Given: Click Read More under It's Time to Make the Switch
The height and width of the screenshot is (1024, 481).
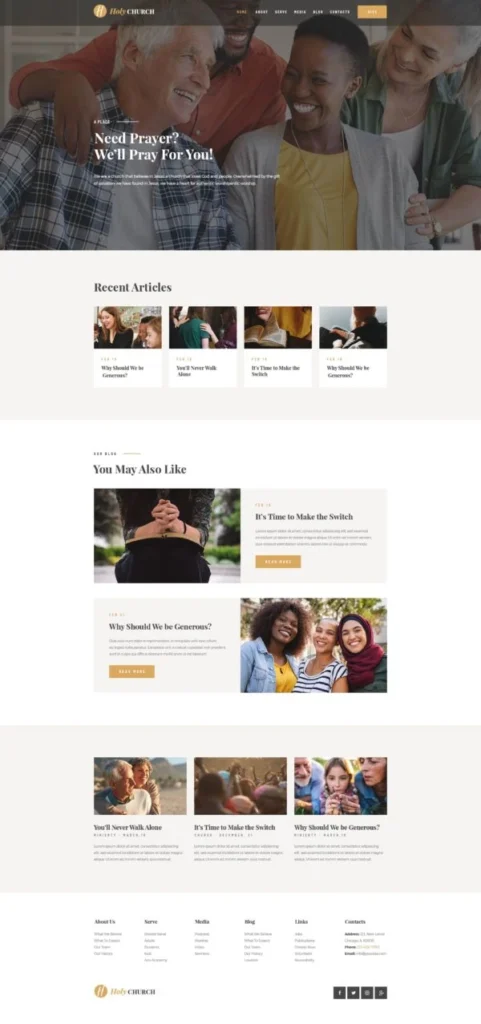Looking at the screenshot, I should pos(278,562).
